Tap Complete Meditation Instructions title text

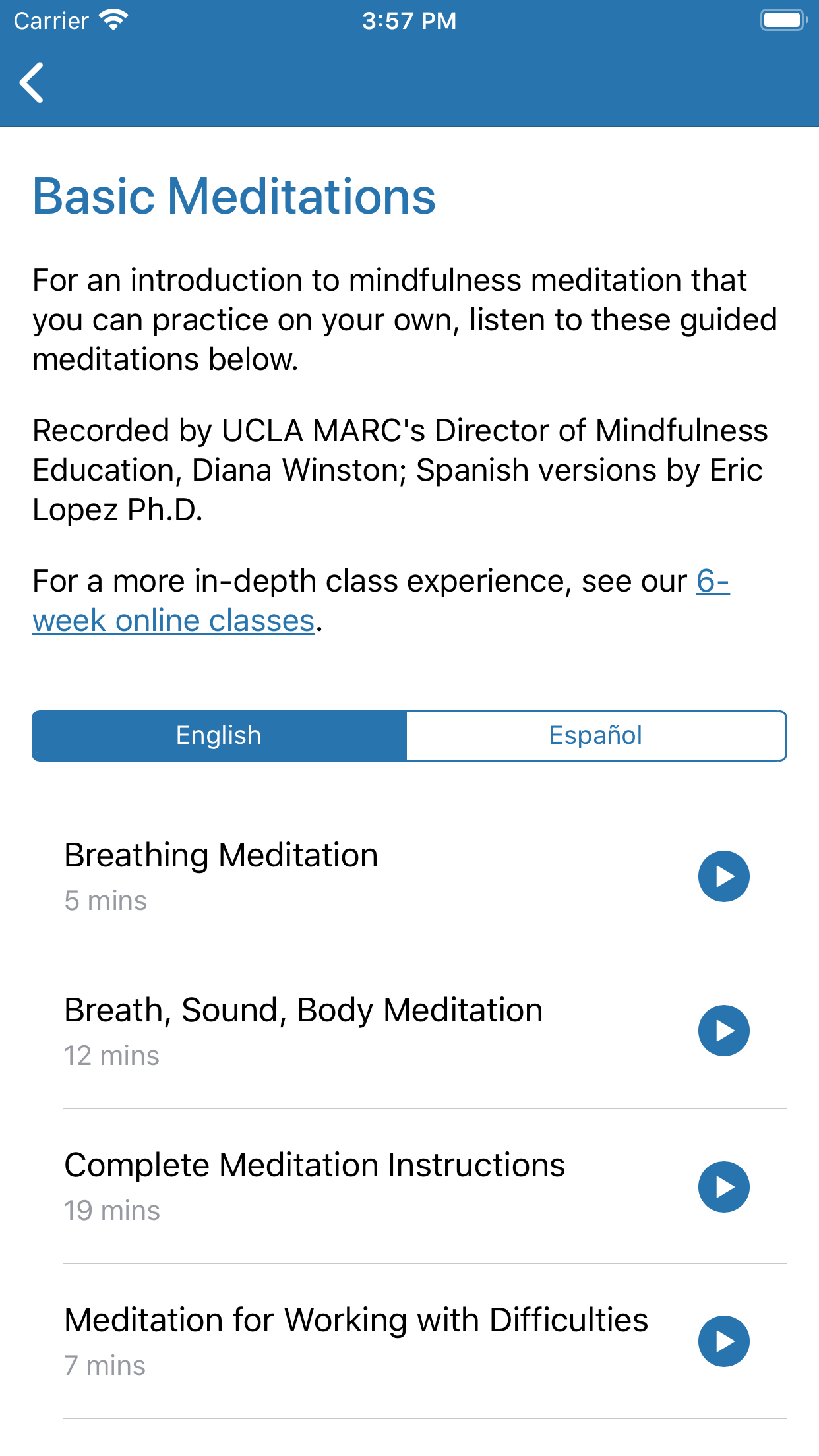315,1165
